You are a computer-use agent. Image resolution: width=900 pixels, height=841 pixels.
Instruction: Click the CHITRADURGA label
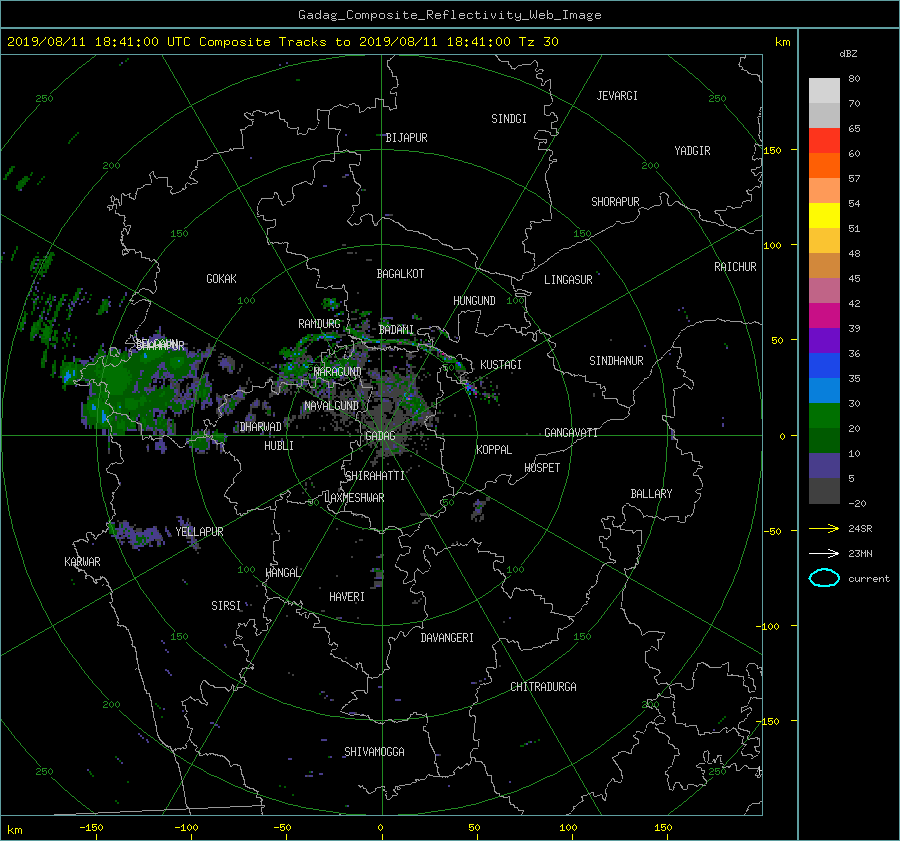pos(543,687)
